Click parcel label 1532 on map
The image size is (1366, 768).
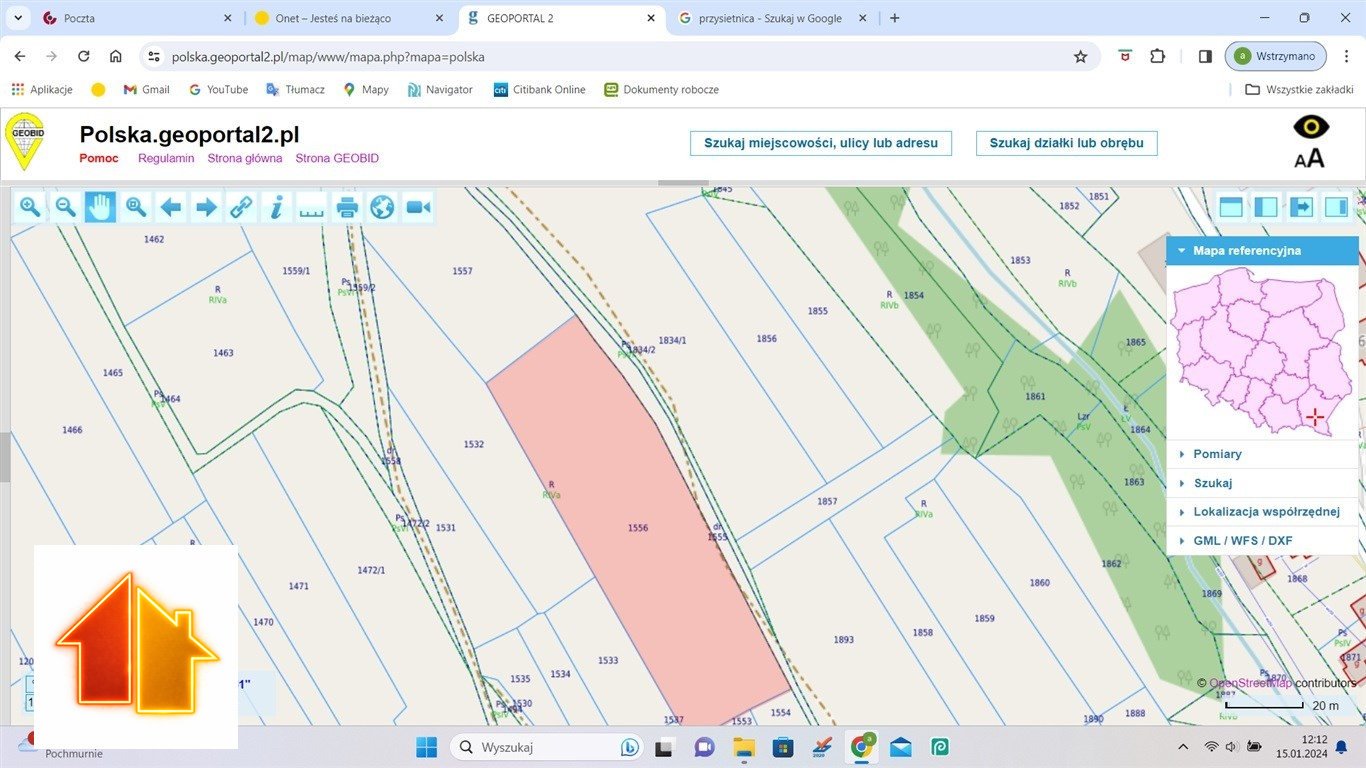point(474,444)
